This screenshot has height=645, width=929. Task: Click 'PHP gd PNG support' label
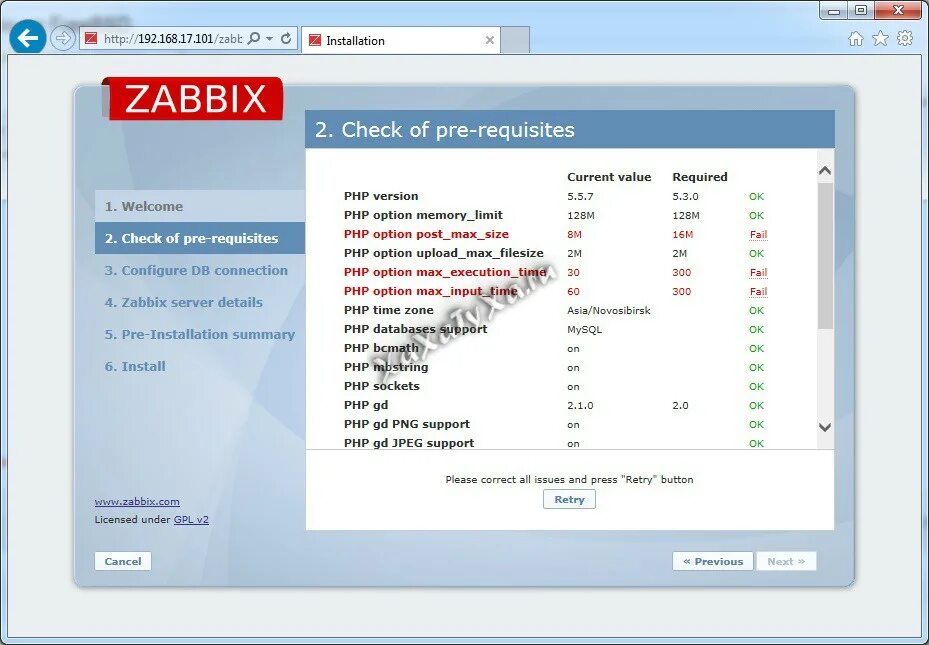[x=406, y=424]
